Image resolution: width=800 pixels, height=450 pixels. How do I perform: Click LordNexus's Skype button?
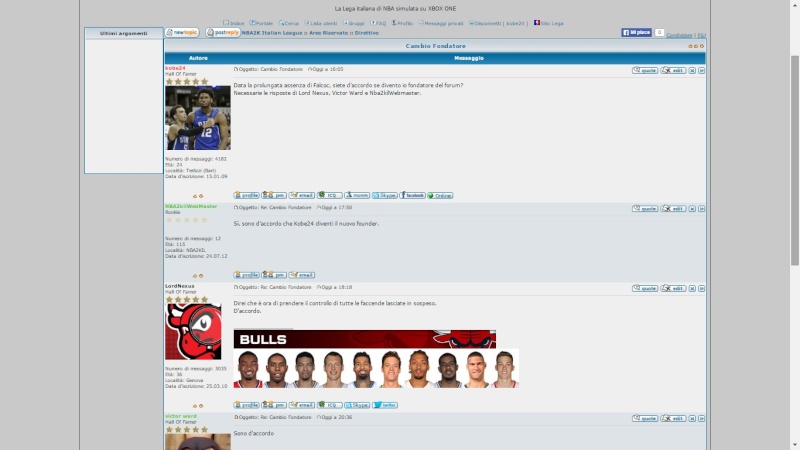coord(357,405)
